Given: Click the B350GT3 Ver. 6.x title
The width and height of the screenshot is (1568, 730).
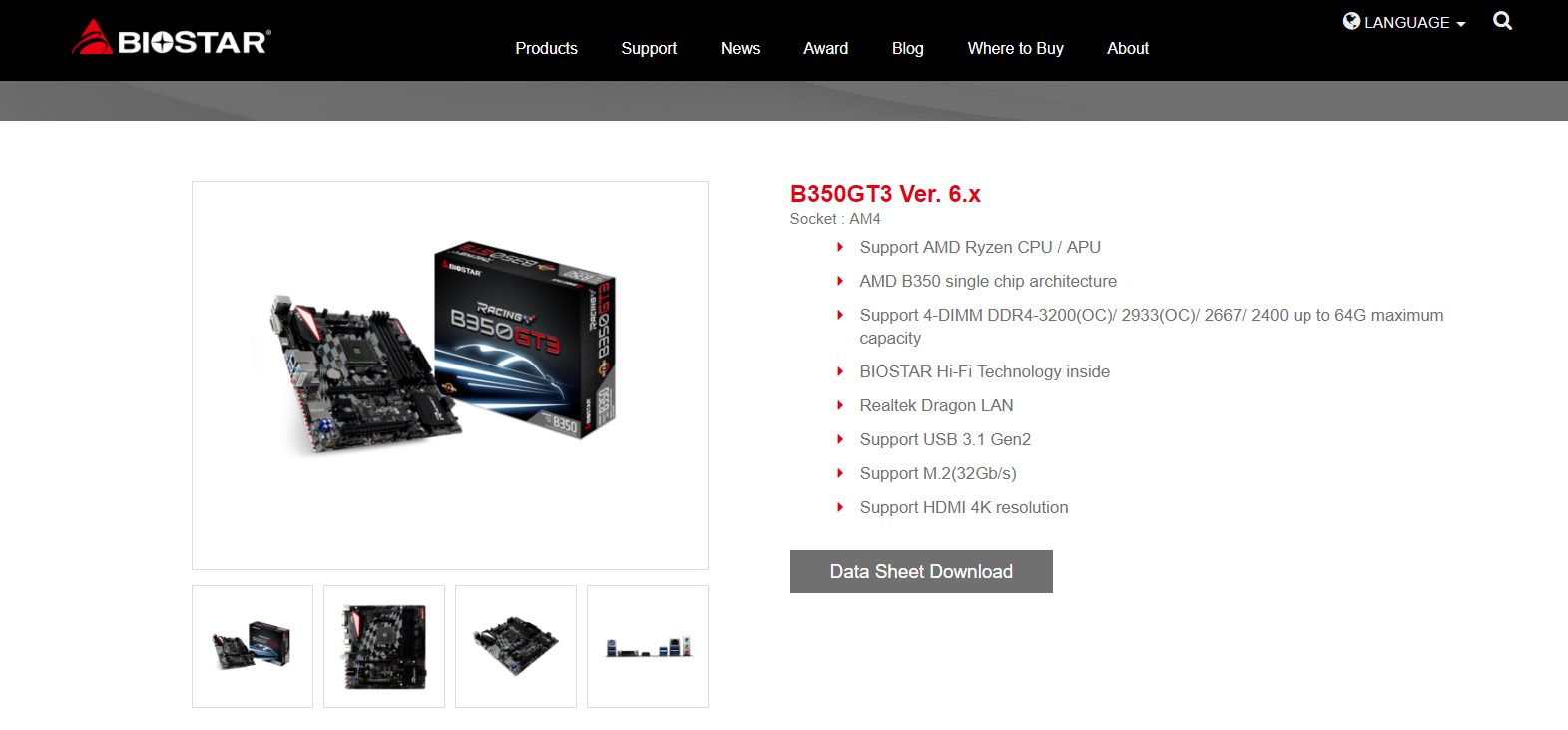Looking at the screenshot, I should (x=885, y=194).
